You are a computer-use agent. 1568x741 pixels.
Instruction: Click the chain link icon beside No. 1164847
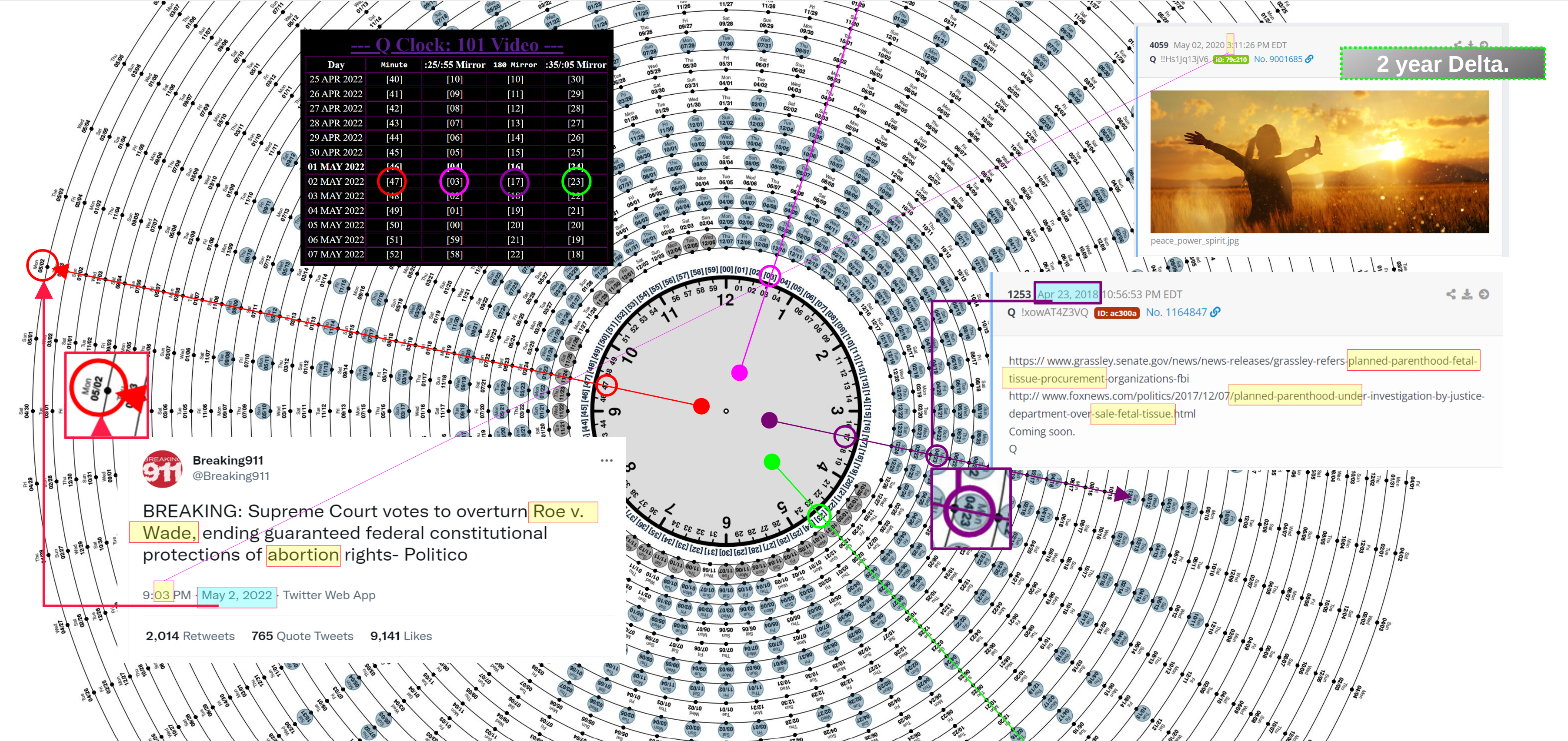pos(1215,312)
